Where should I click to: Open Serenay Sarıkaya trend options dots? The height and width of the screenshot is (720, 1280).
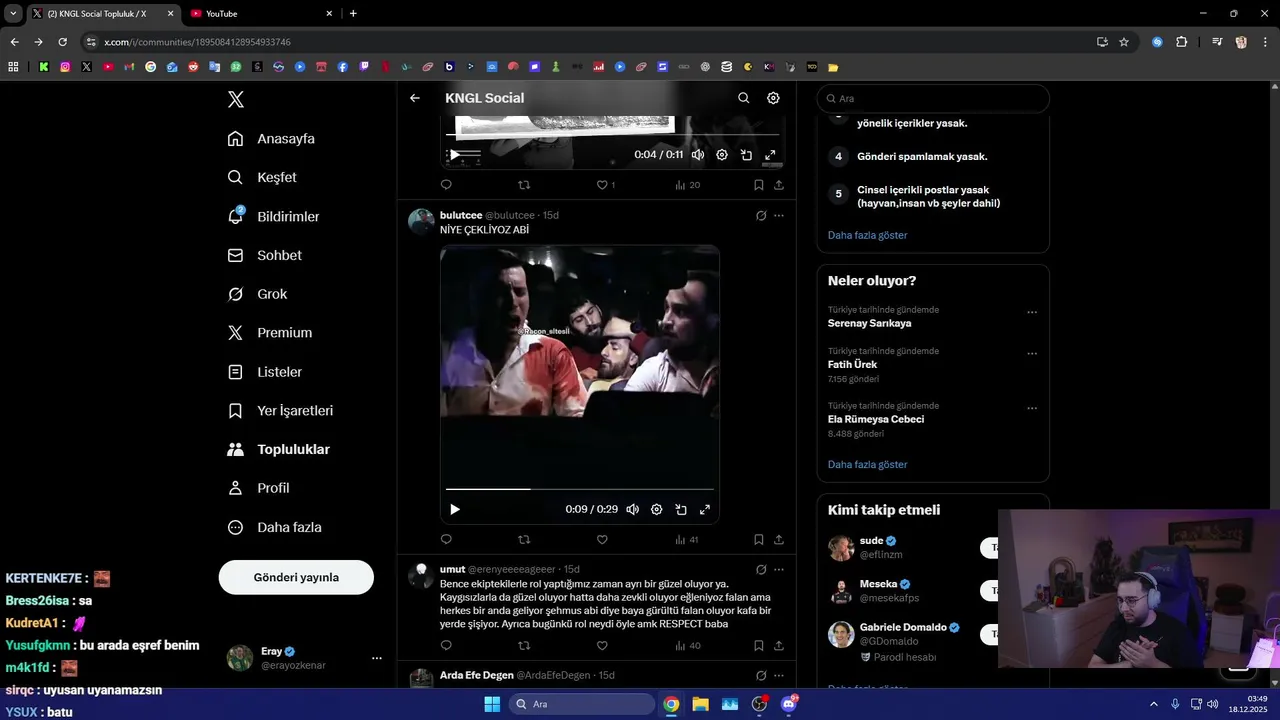pyautogui.click(x=1032, y=312)
